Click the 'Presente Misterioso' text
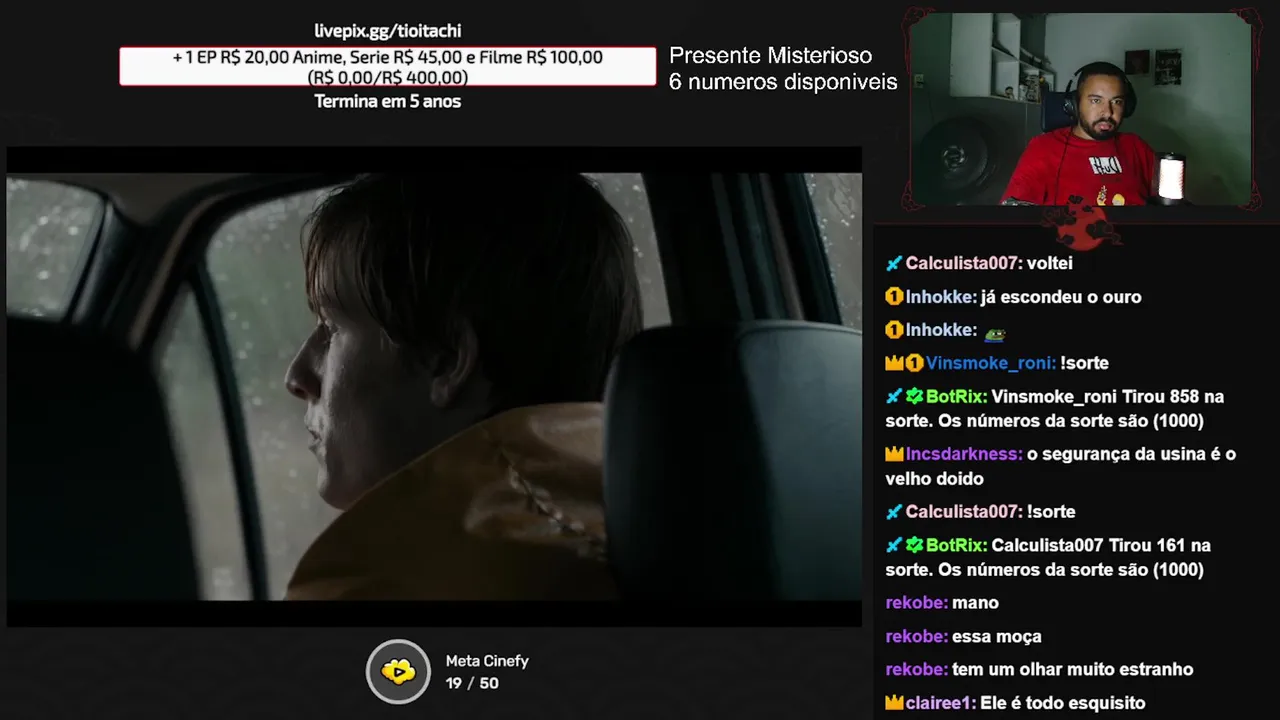Screen dimensions: 1280x720 770,56
